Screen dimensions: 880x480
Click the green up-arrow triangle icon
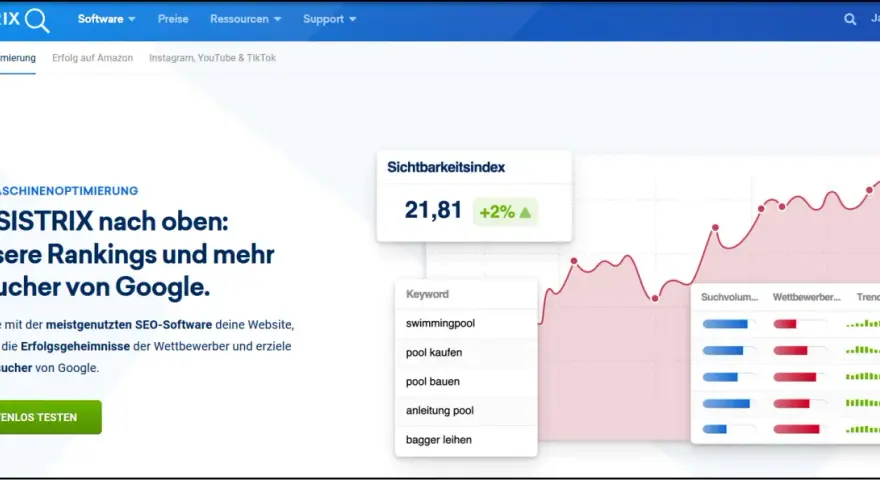point(525,213)
